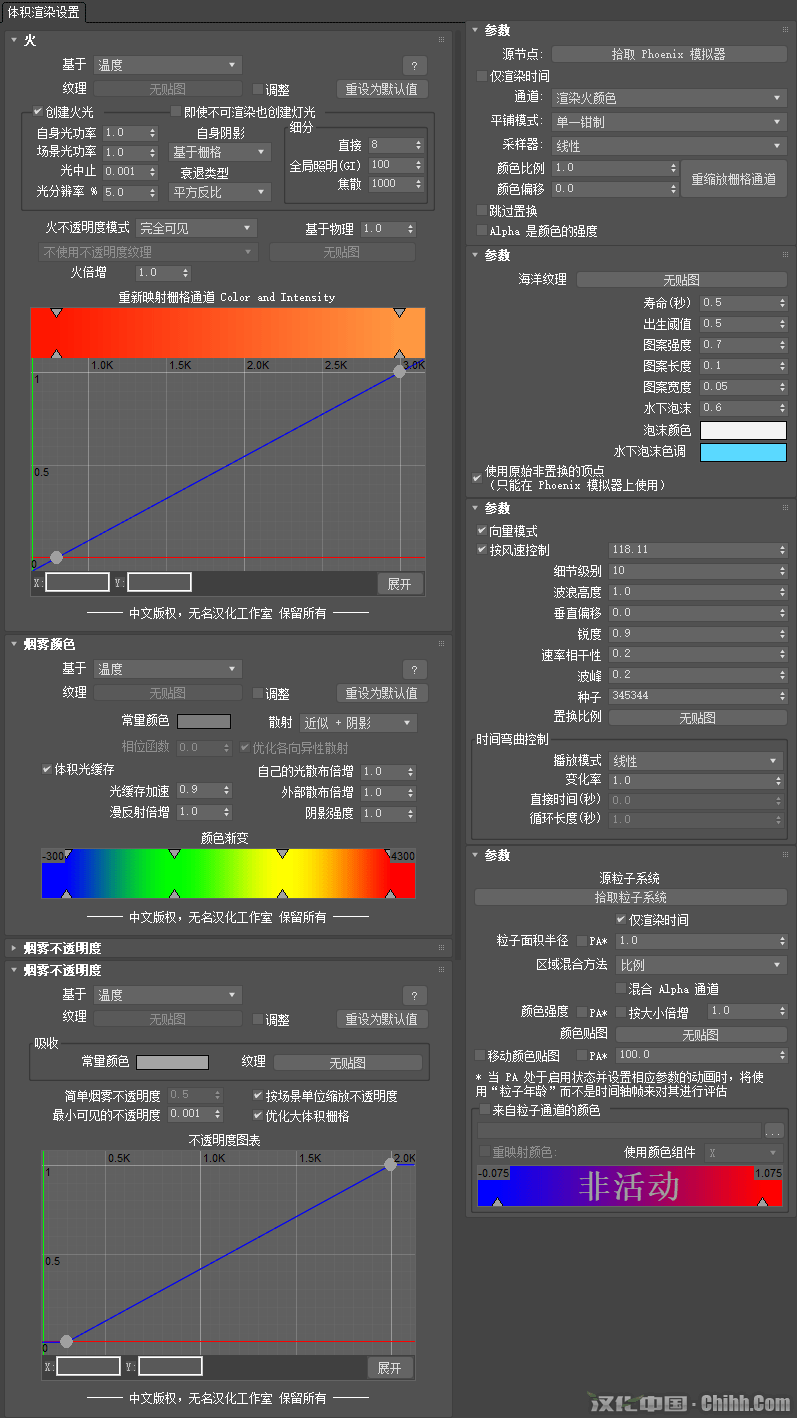Open the 散射 dropdown set to 近似 + 阴影

coord(357,723)
